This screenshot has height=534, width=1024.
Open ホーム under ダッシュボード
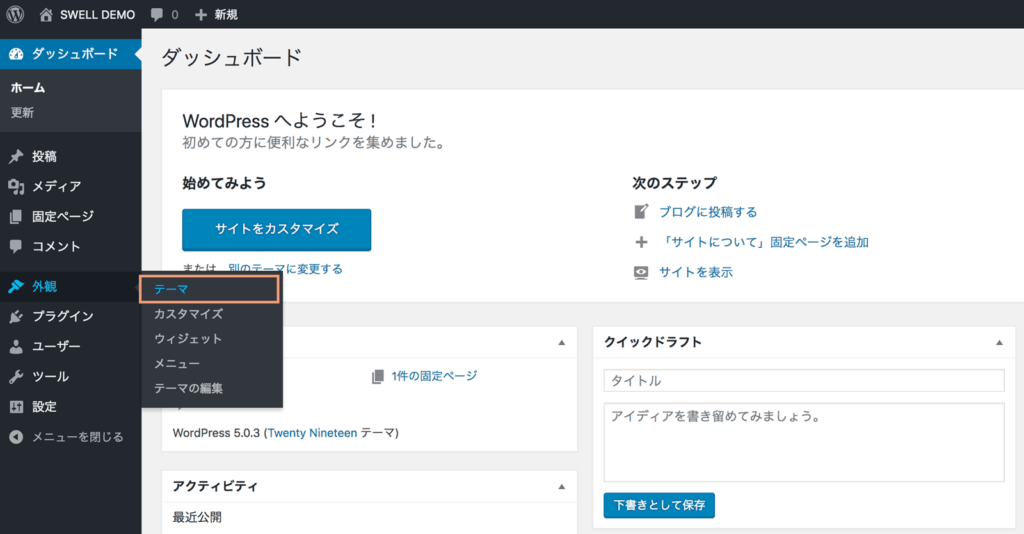27,87
